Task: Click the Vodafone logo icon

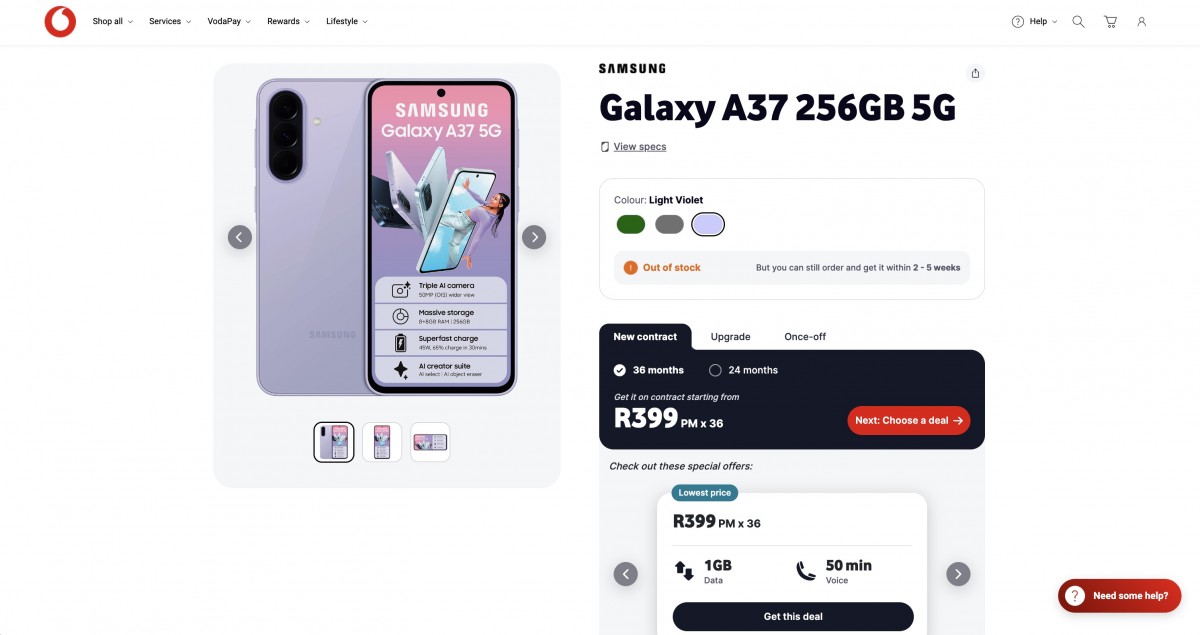Action: pyautogui.click(x=60, y=21)
